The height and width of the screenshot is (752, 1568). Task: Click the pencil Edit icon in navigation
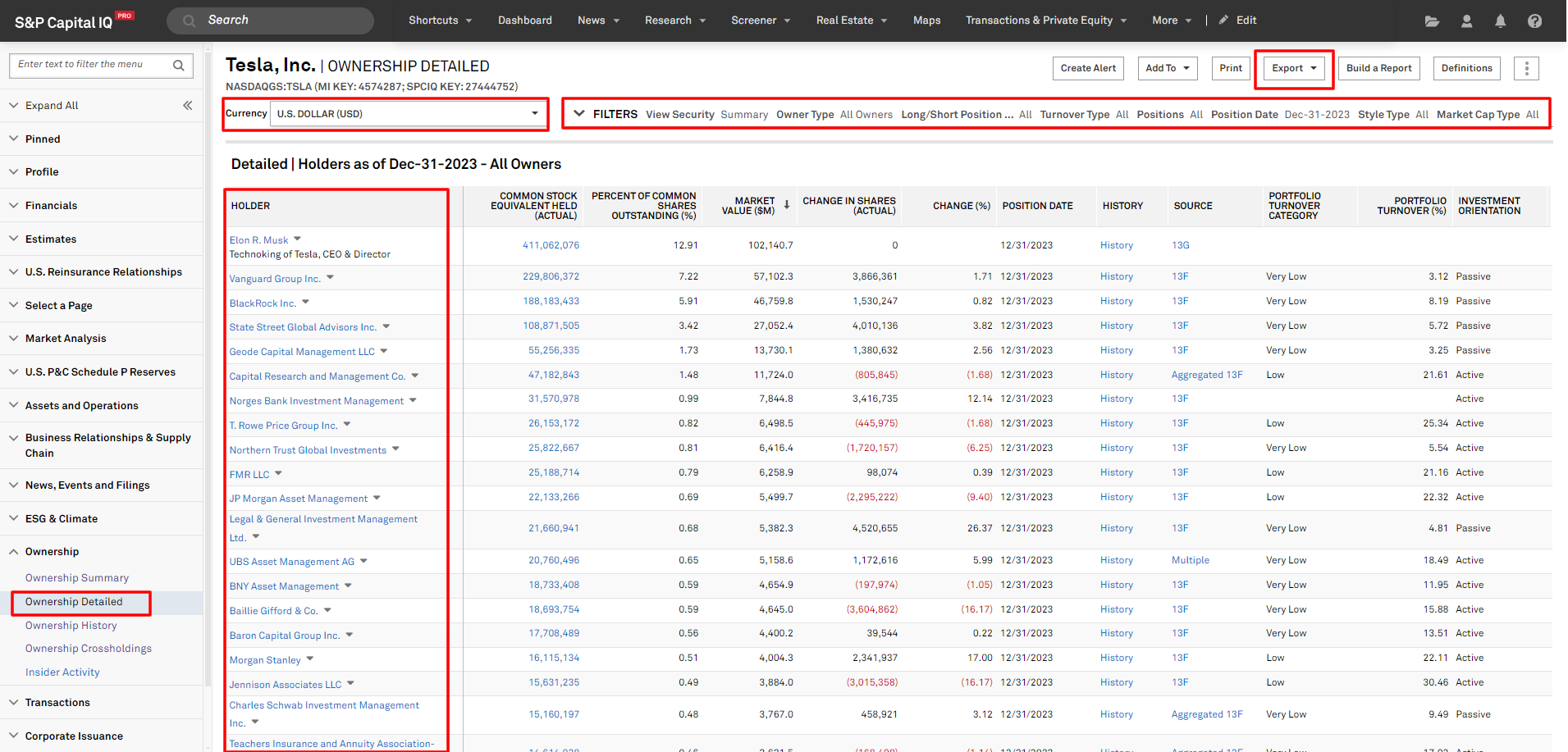click(x=1223, y=20)
